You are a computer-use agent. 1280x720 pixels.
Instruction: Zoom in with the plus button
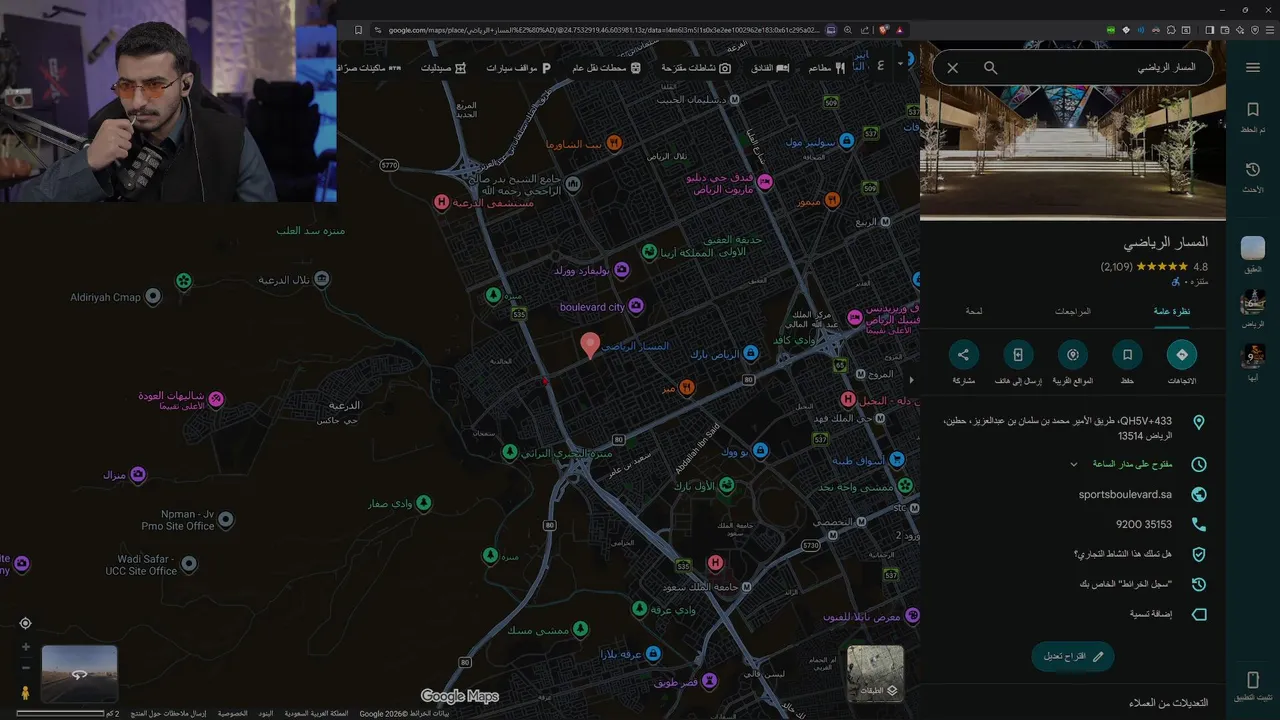[26, 647]
